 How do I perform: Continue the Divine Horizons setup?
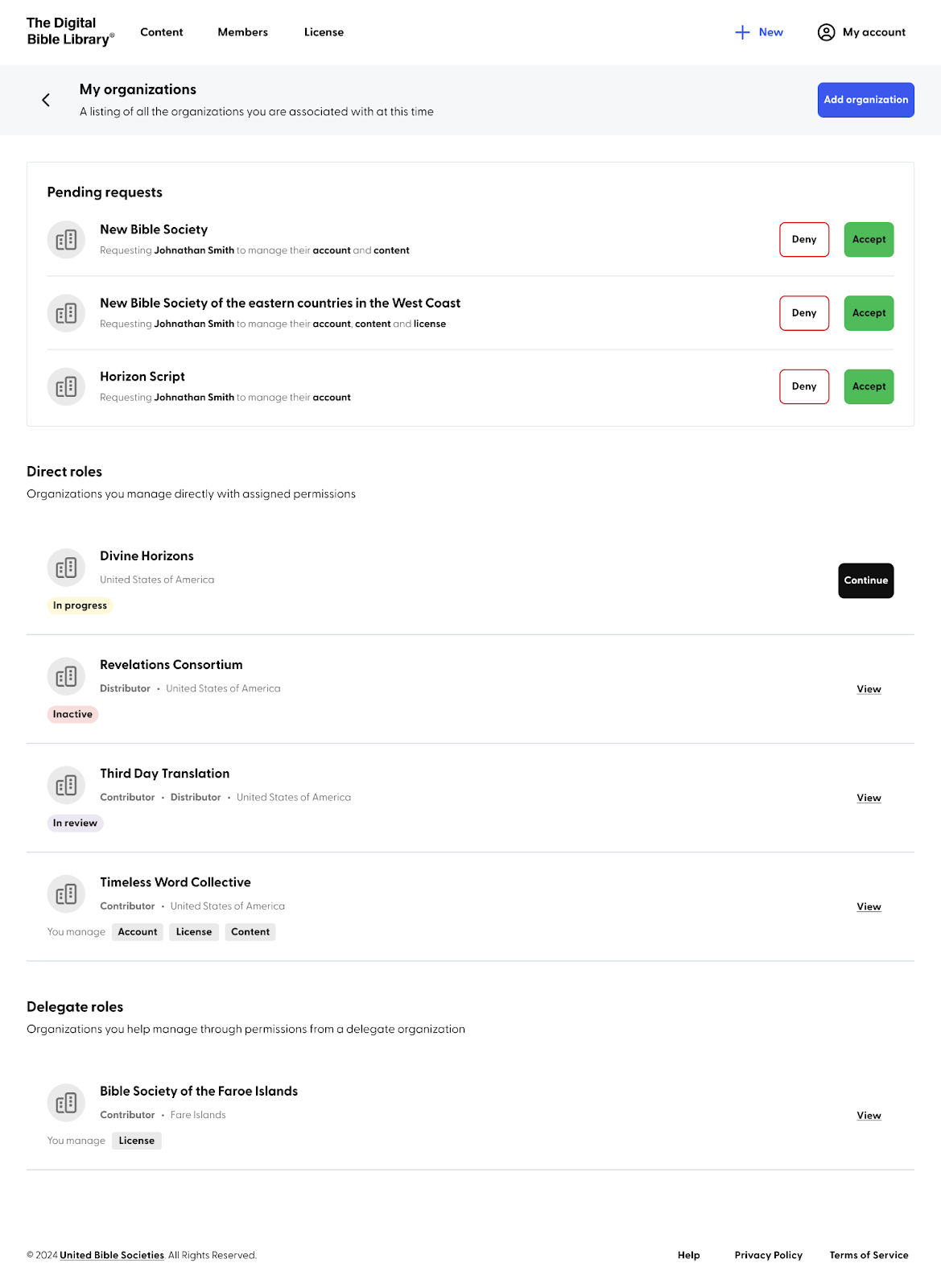coord(865,580)
